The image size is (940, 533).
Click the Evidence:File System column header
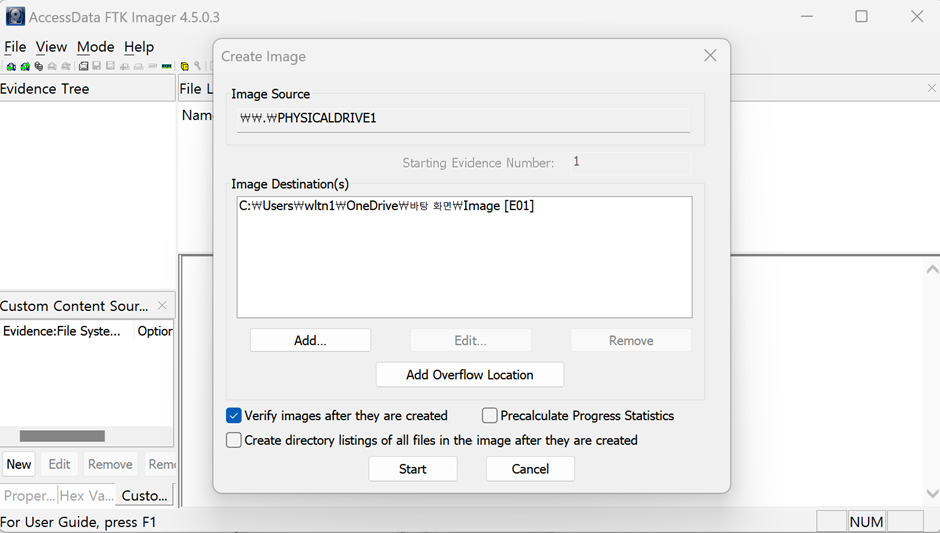(x=67, y=331)
